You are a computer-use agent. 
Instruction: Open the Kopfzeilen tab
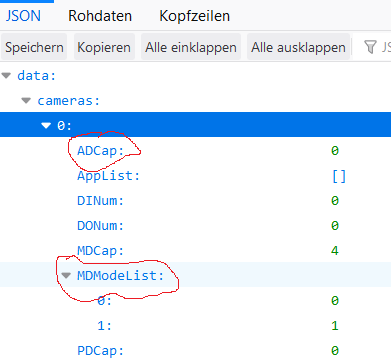tap(194, 16)
